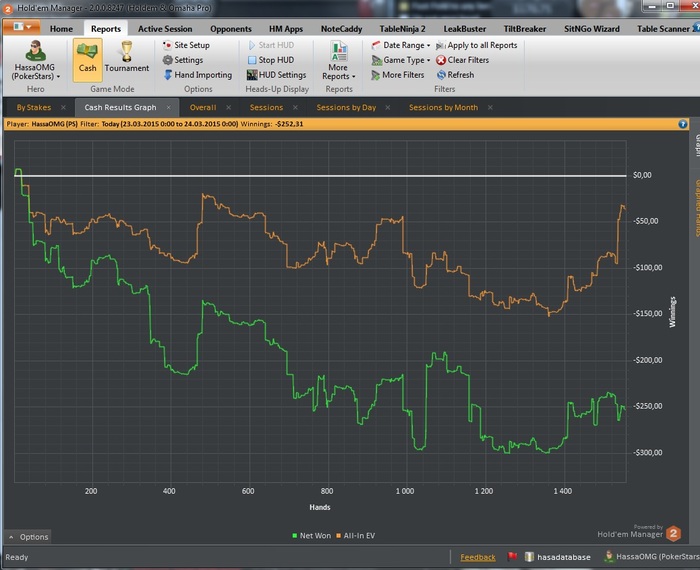Click the blue help icon

(683, 124)
